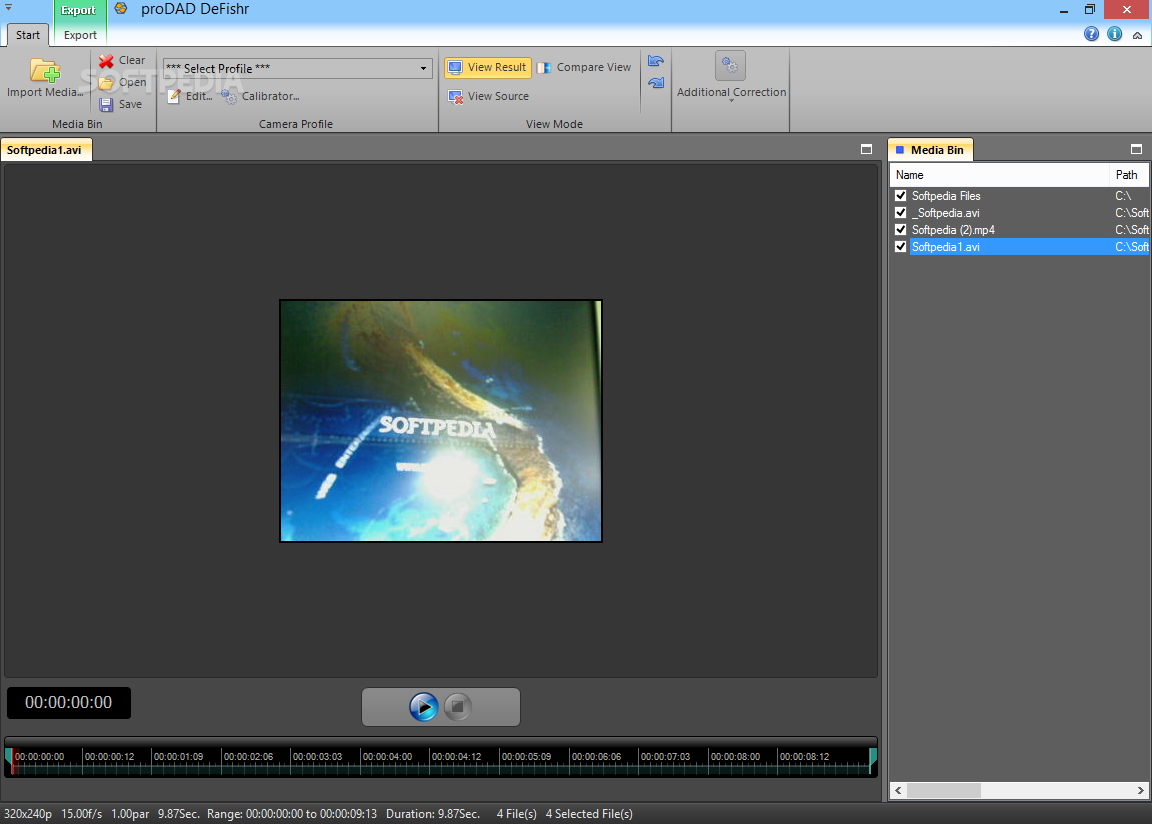Viewport: 1152px width, 824px height.
Task: Click the lower rotate arrow icon
Action: (656, 83)
